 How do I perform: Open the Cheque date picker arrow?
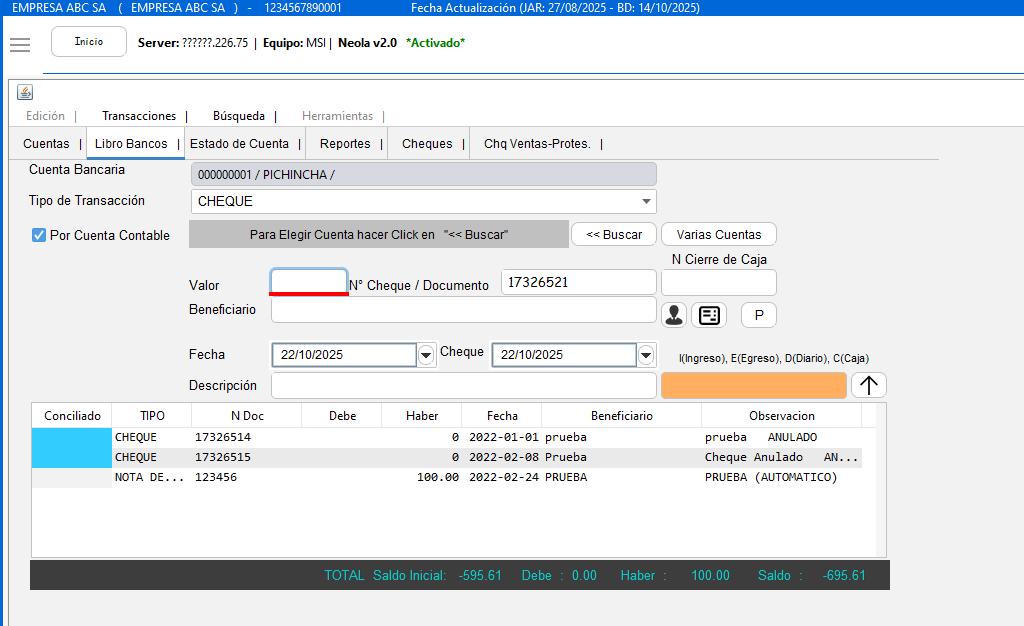[x=646, y=355]
